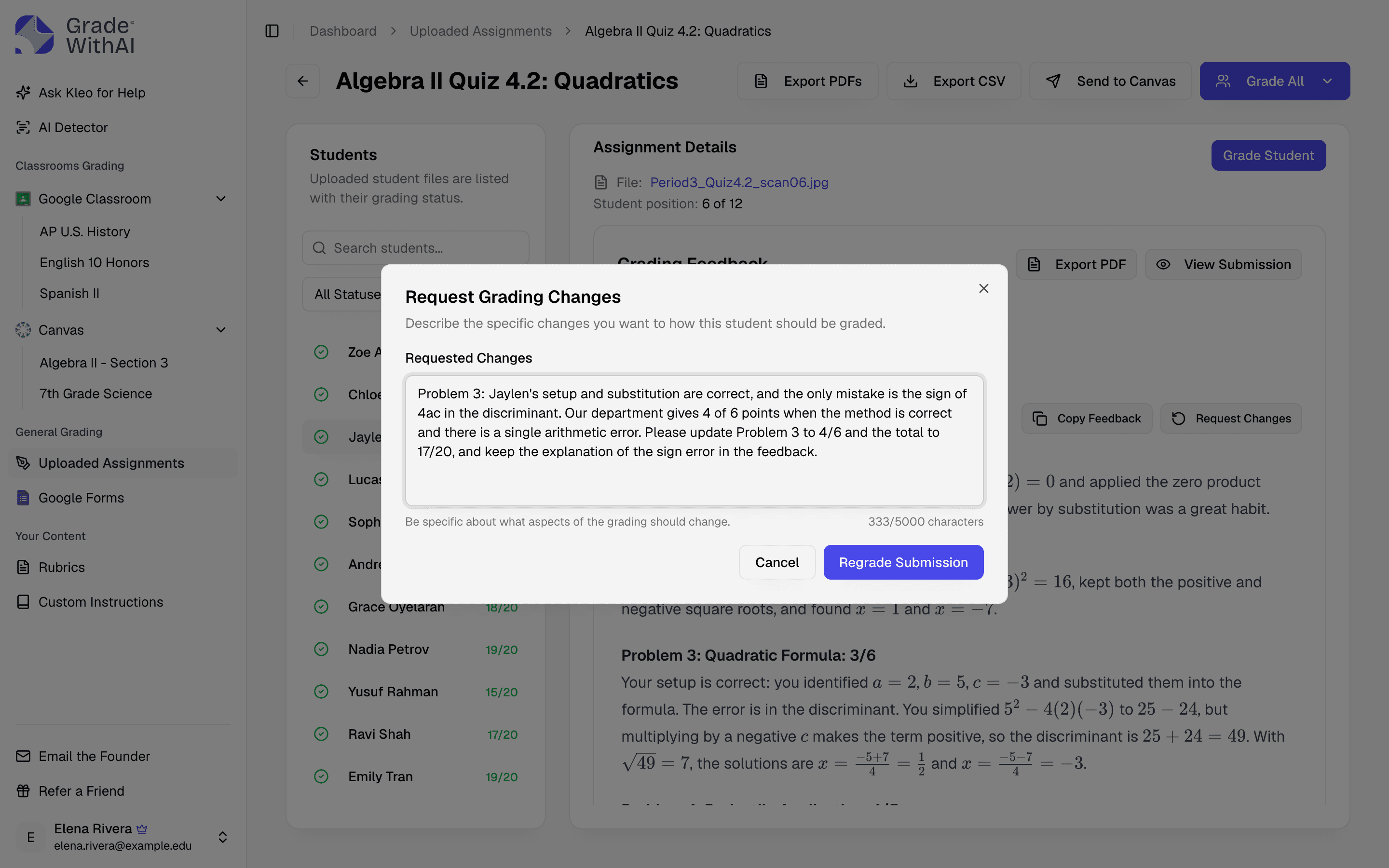This screenshot has height=868, width=1389.
Task: Click the back arrow button
Action: tap(303, 81)
